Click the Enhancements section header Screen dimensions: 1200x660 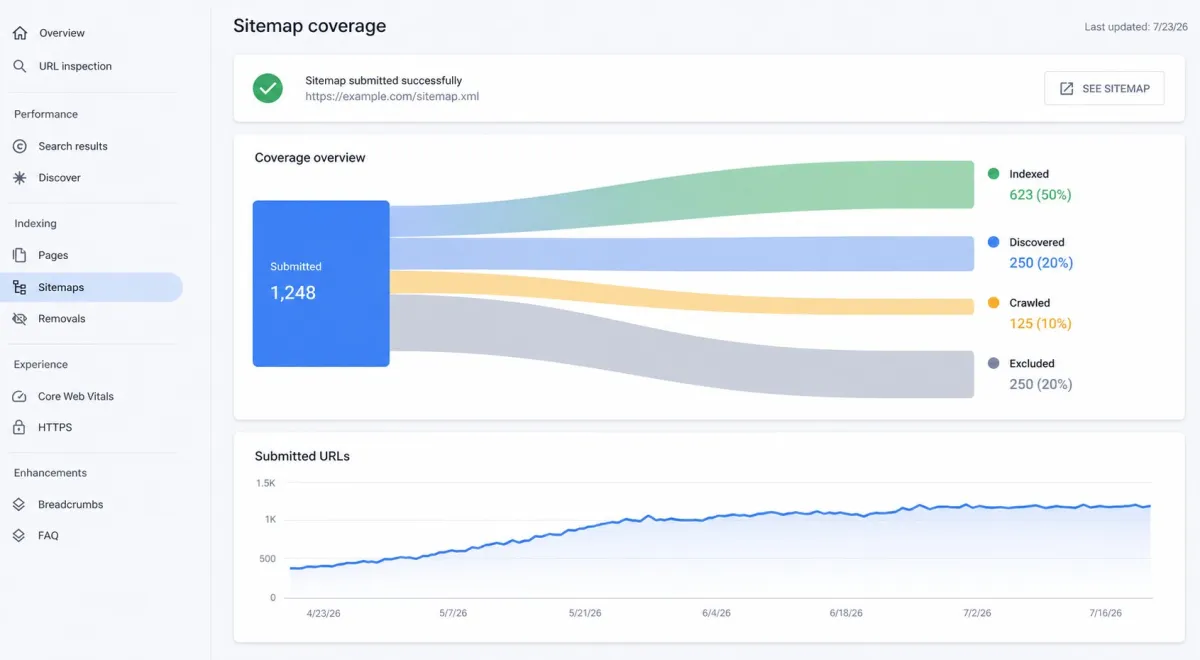click(x=50, y=473)
